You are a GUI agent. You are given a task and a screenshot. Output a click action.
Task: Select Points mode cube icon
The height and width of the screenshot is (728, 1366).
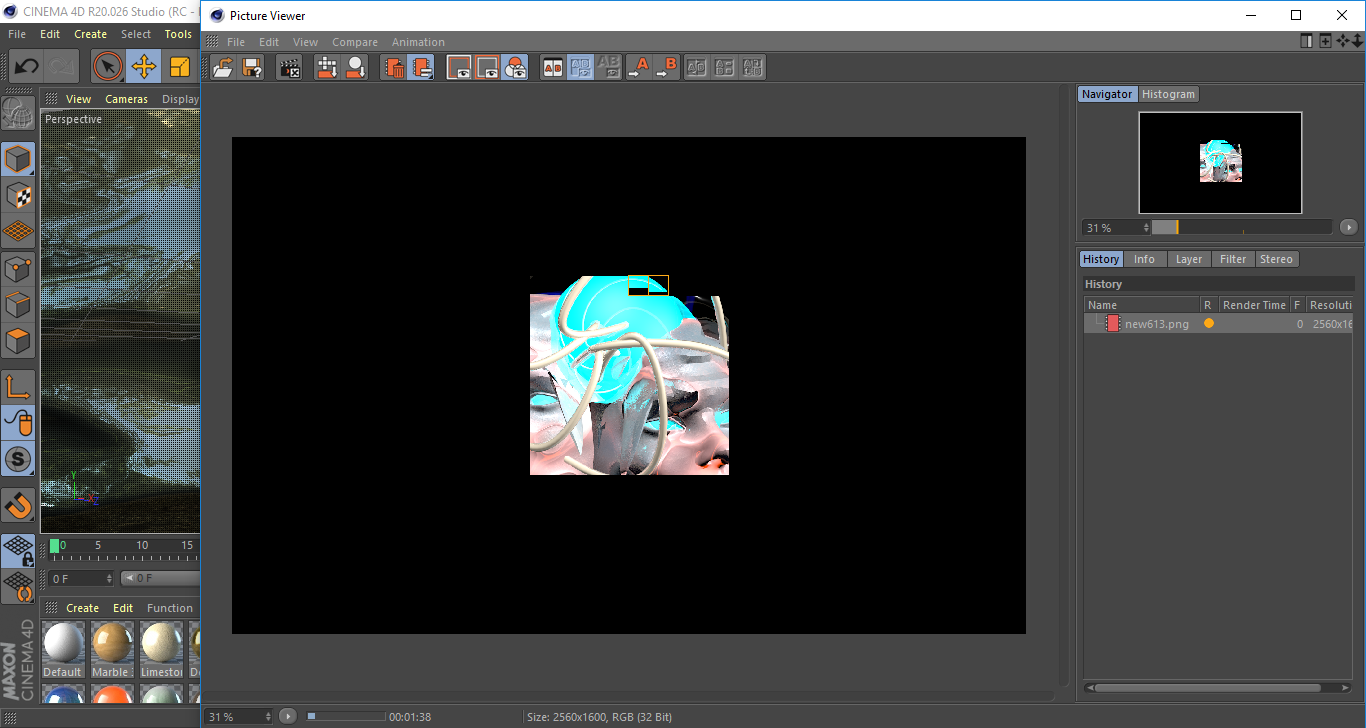18,268
